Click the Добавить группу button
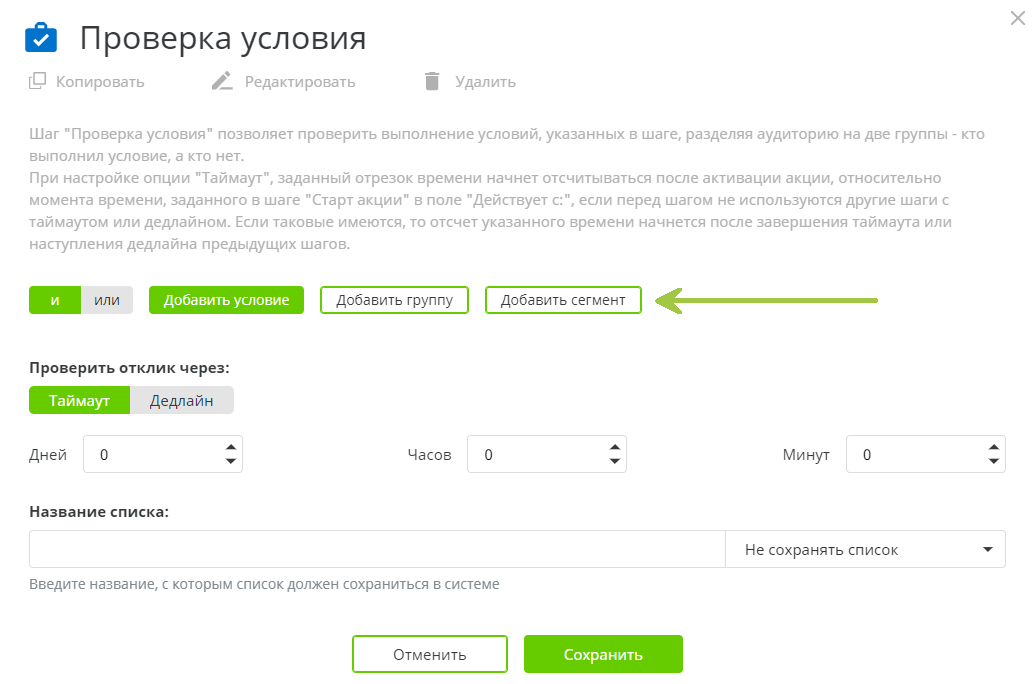Viewport: 1036px width, 684px height. point(394,299)
